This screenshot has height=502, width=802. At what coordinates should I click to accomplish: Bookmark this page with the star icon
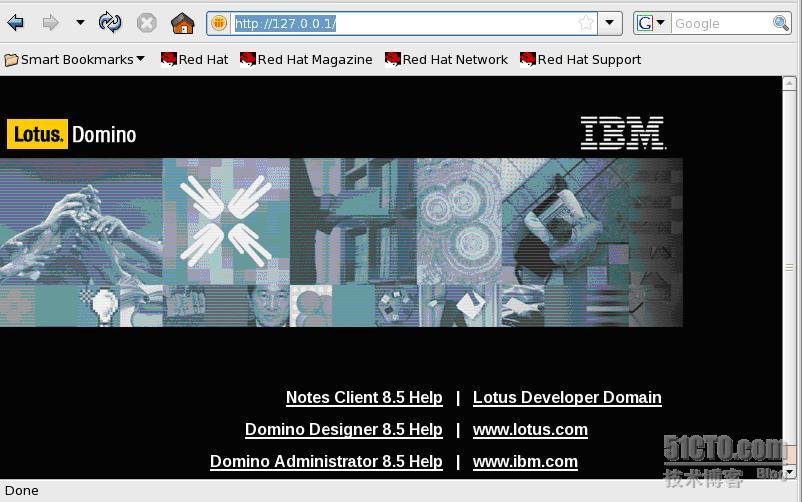click(586, 23)
